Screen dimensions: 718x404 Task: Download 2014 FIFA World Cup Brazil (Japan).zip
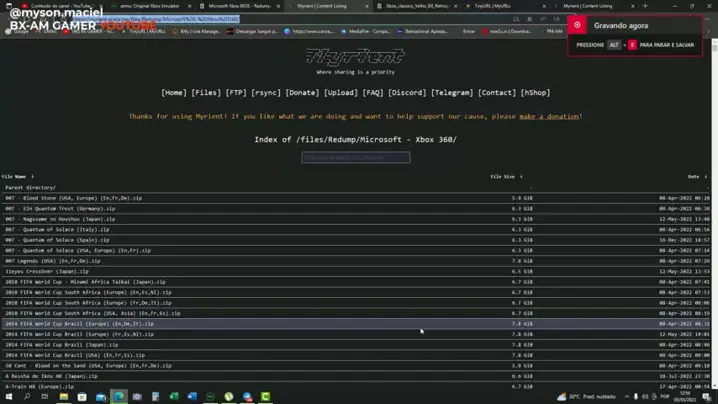tap(61, 345)
